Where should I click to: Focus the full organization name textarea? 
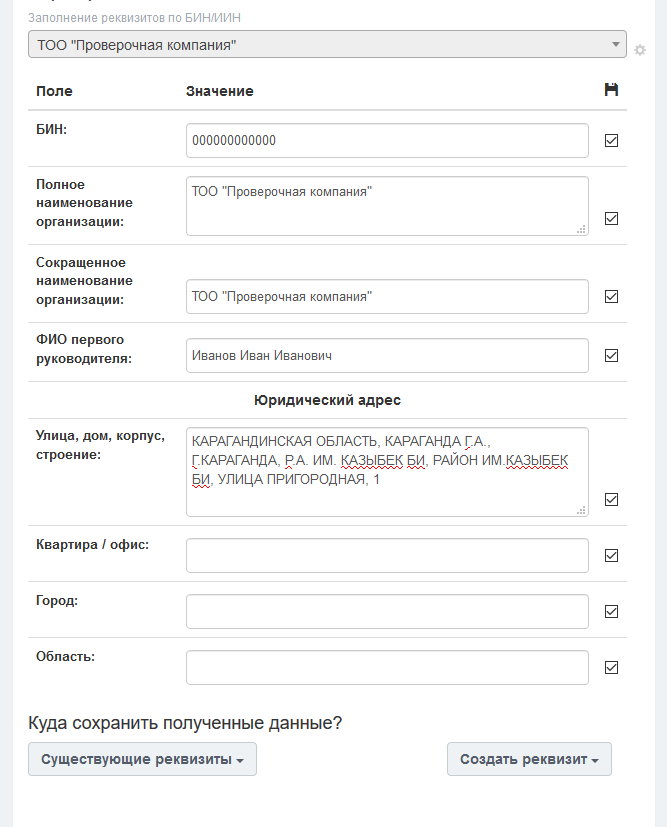click(387, 207)
